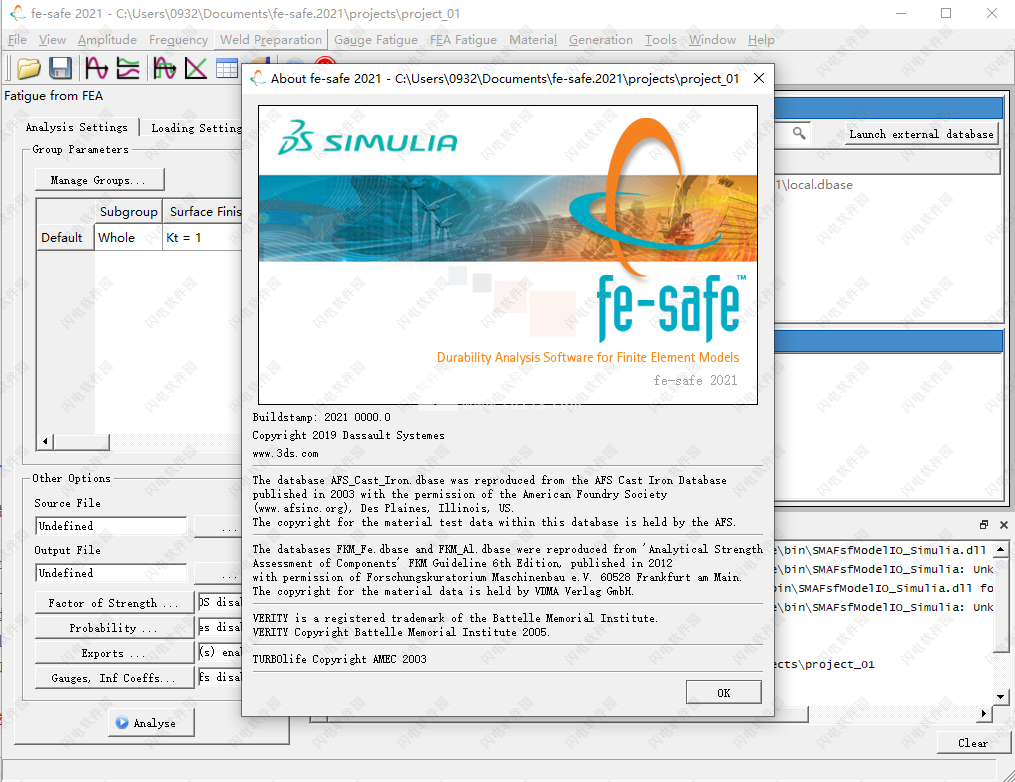Click the Output File input field

[111, 573]
